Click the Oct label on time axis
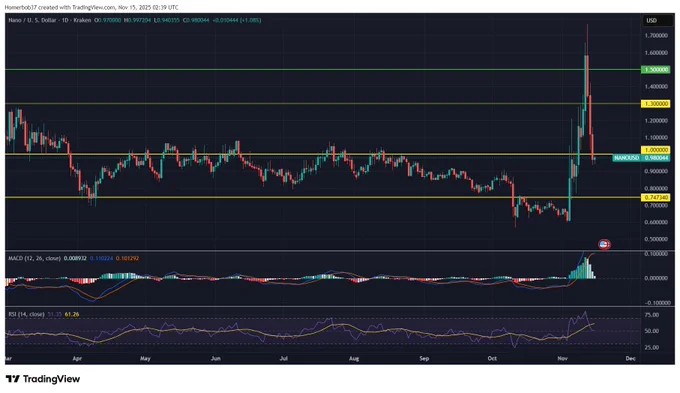680x393 pixels. pos(492,359)
